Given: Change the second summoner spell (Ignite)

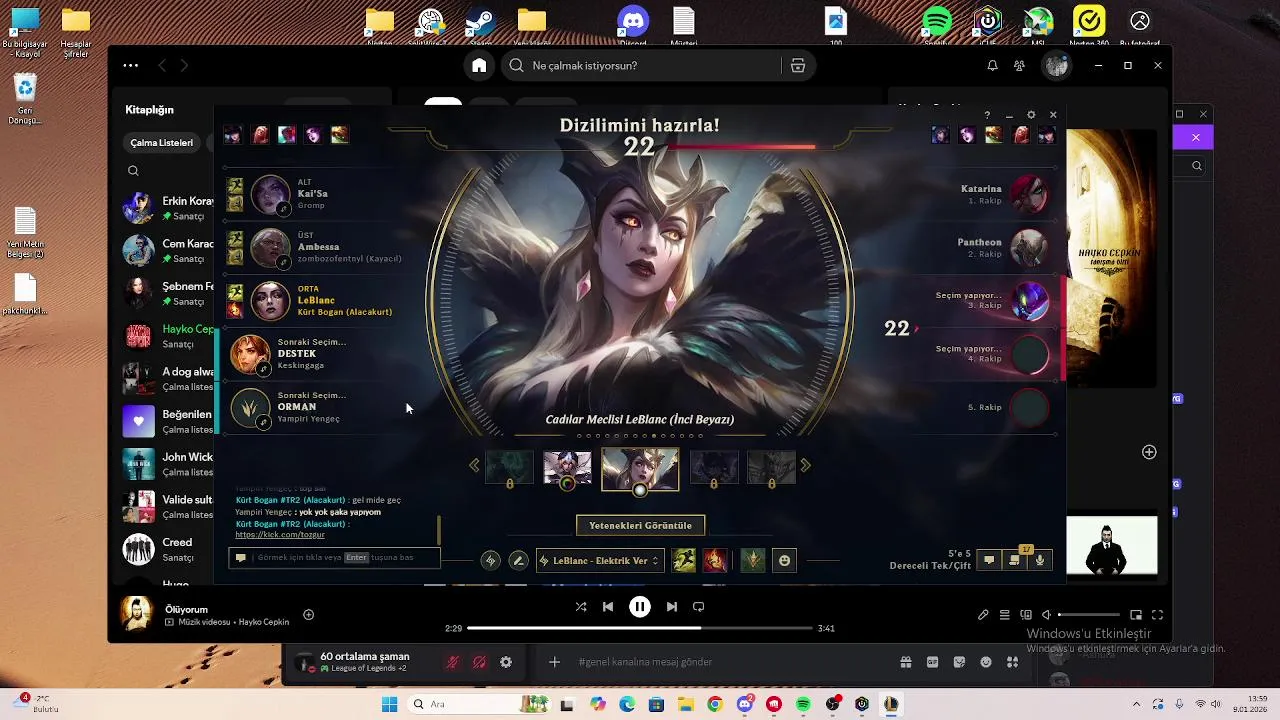Looking at the screenshot, I should (x=715, y=561).
